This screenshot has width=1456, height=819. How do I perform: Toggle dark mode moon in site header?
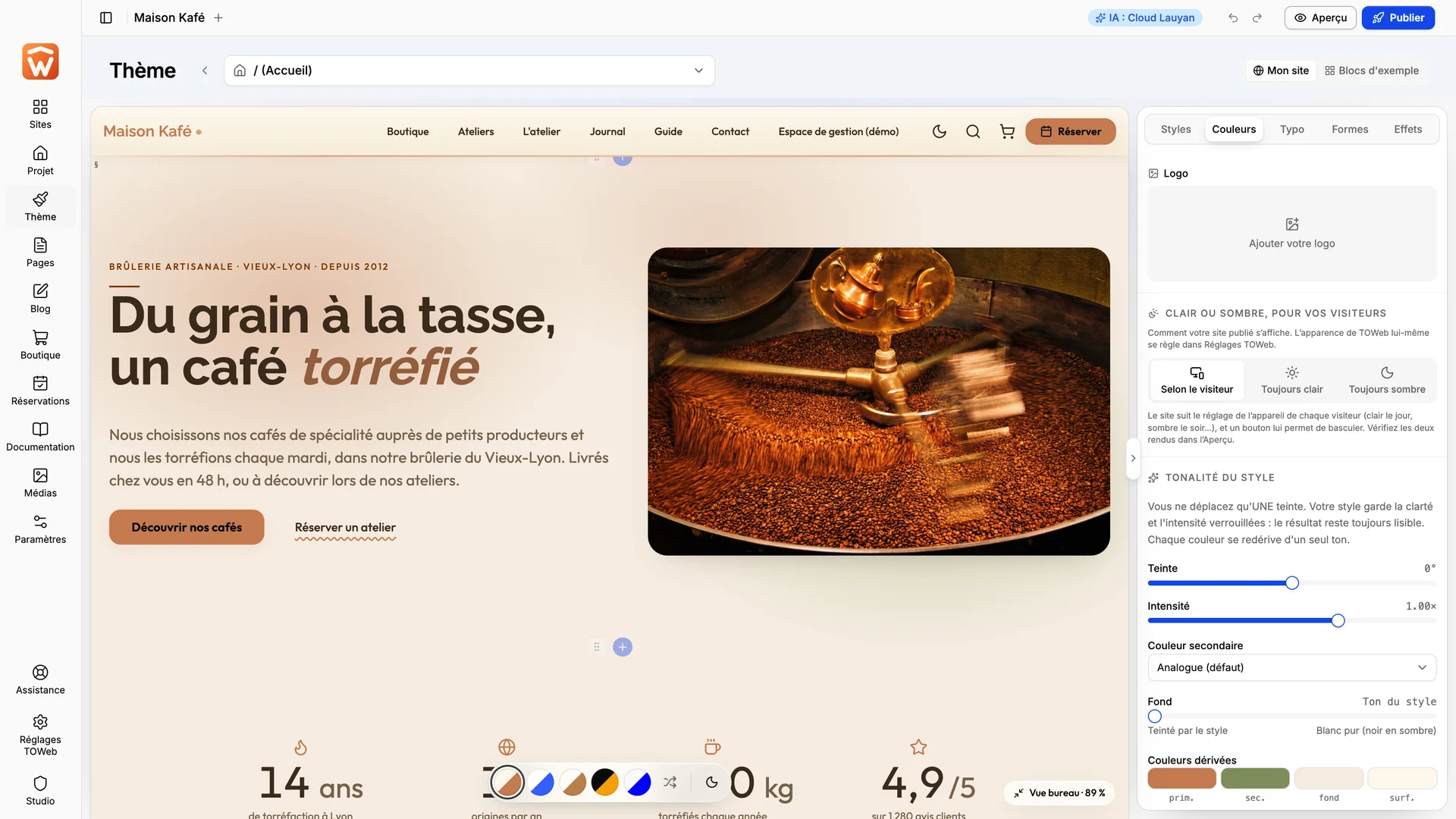point(940,131)
